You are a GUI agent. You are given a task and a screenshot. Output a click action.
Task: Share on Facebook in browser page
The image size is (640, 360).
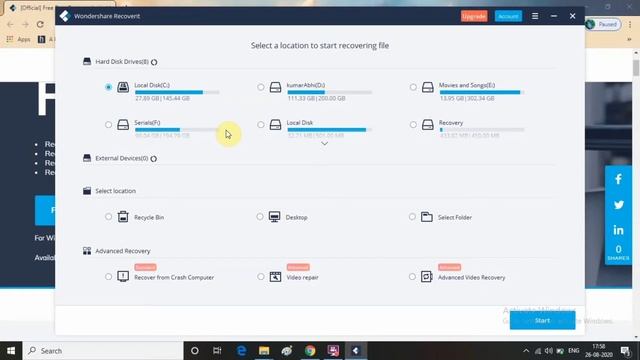click(618, 179)
